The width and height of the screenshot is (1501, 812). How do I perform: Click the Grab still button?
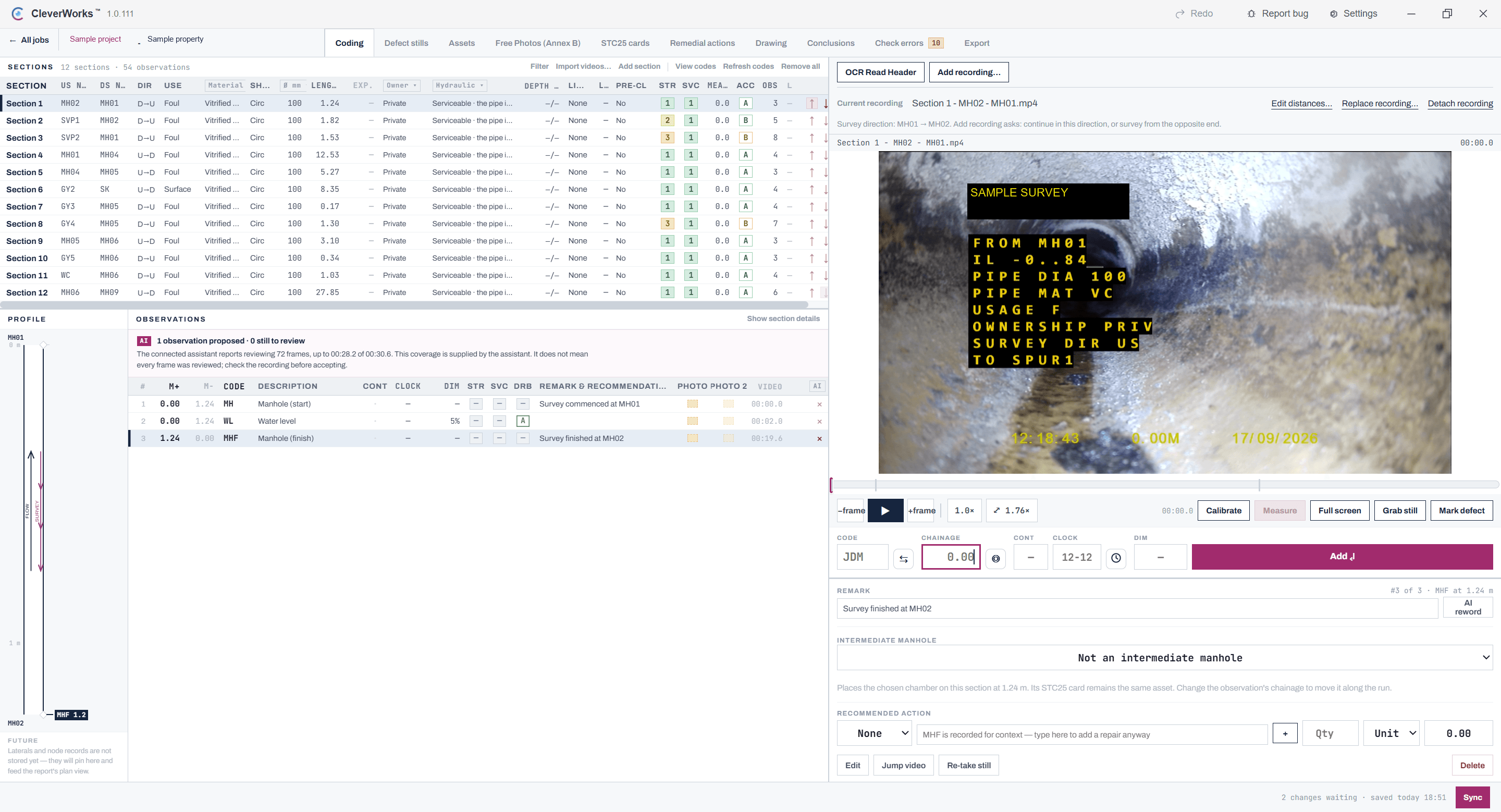(x=1399, y=510)
